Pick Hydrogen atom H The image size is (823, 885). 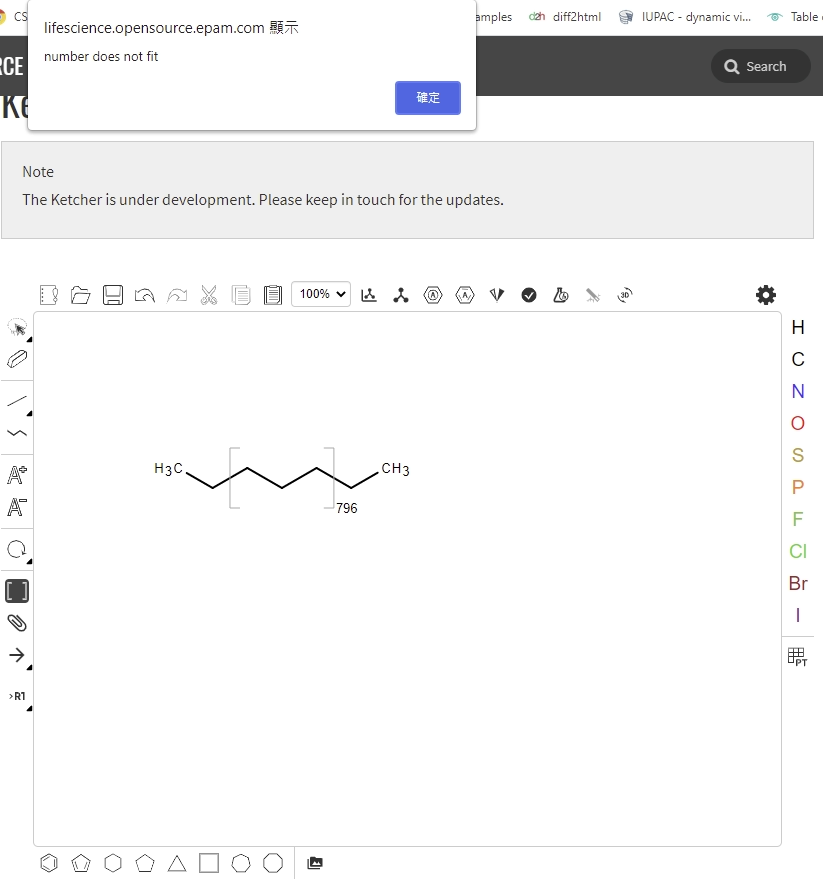[x=798, y=327]
